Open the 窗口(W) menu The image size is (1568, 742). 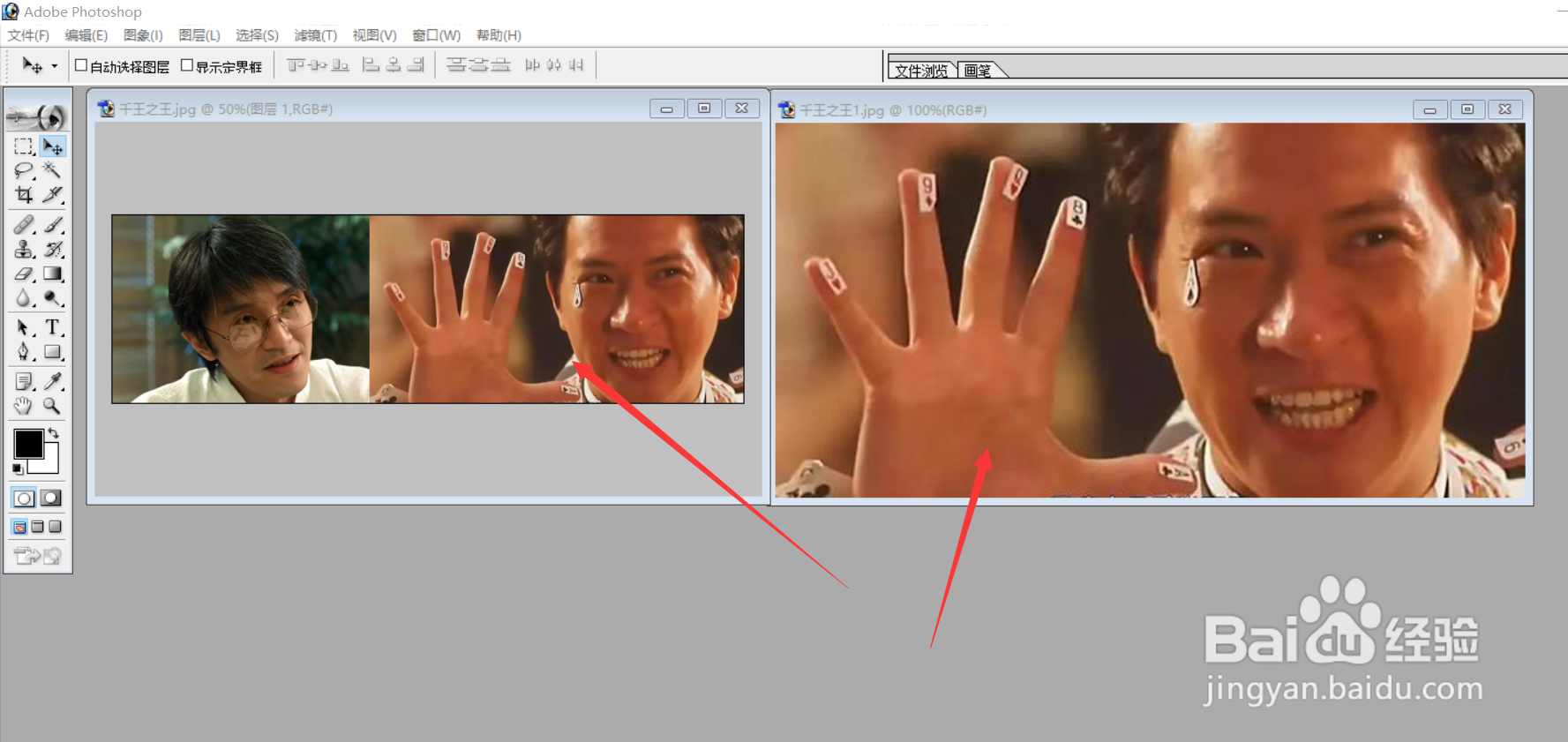click(x=436, y=35)
